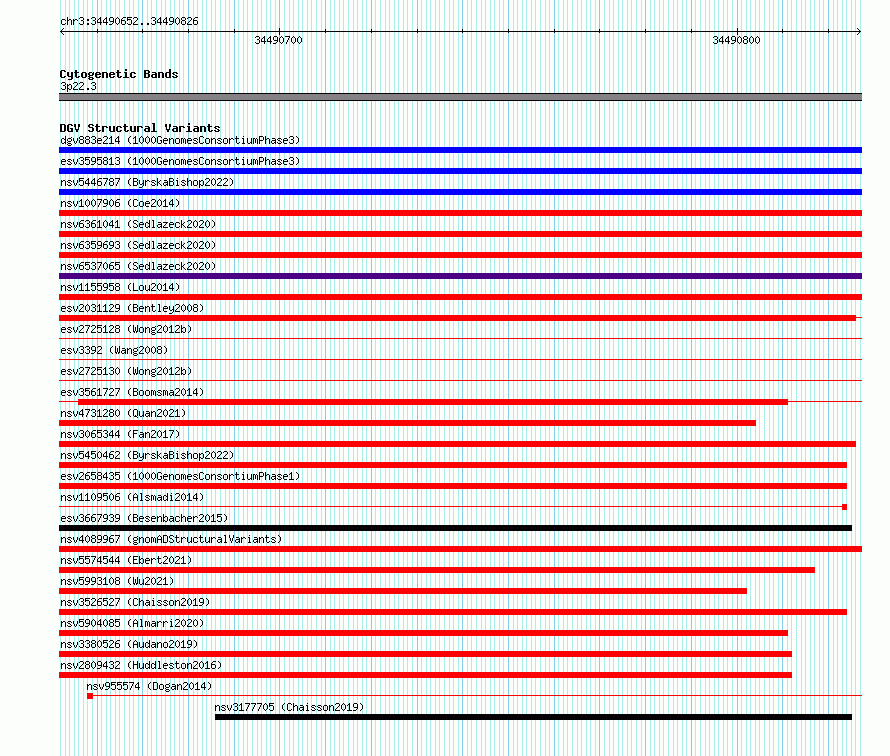Click the chr3:34490652..34490826 coordinates label

coord(129,21)
